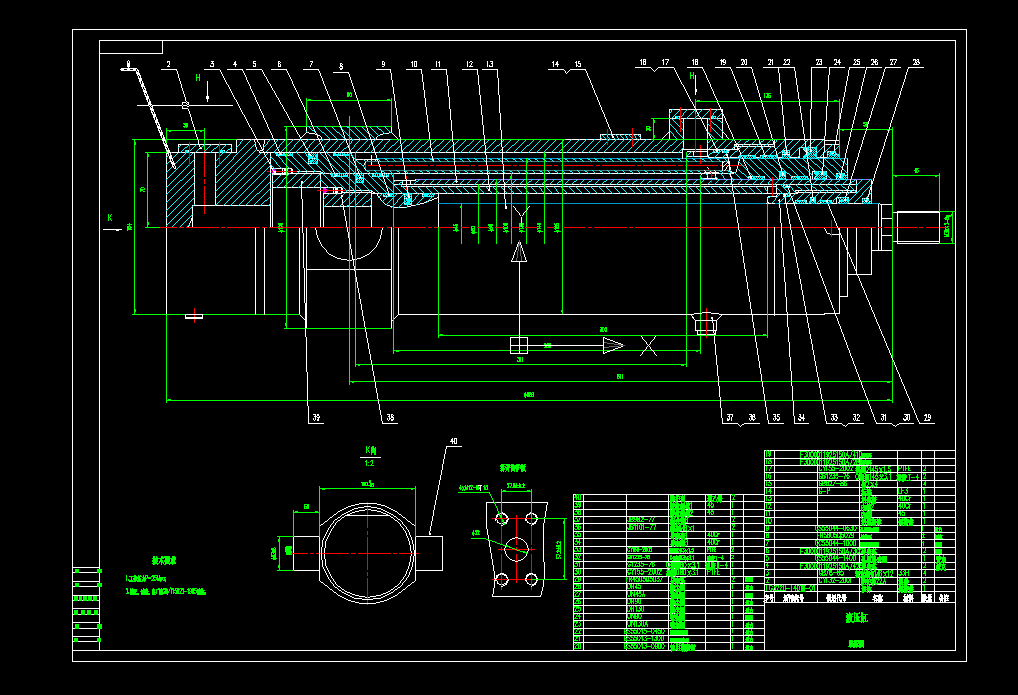Click the drawing title text in the title block
This screenshot has height=695, width=1018.
pos(858,618)
